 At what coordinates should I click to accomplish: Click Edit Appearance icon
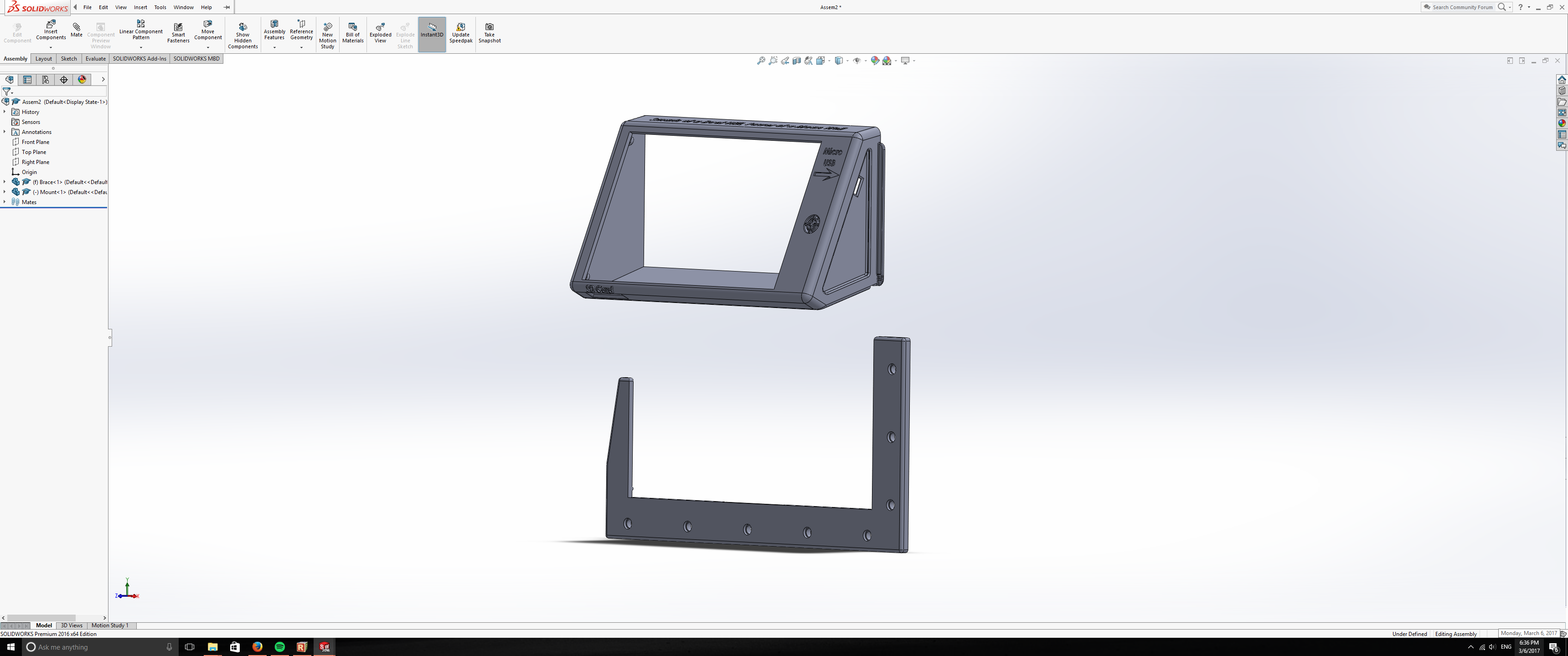[875, 60]
